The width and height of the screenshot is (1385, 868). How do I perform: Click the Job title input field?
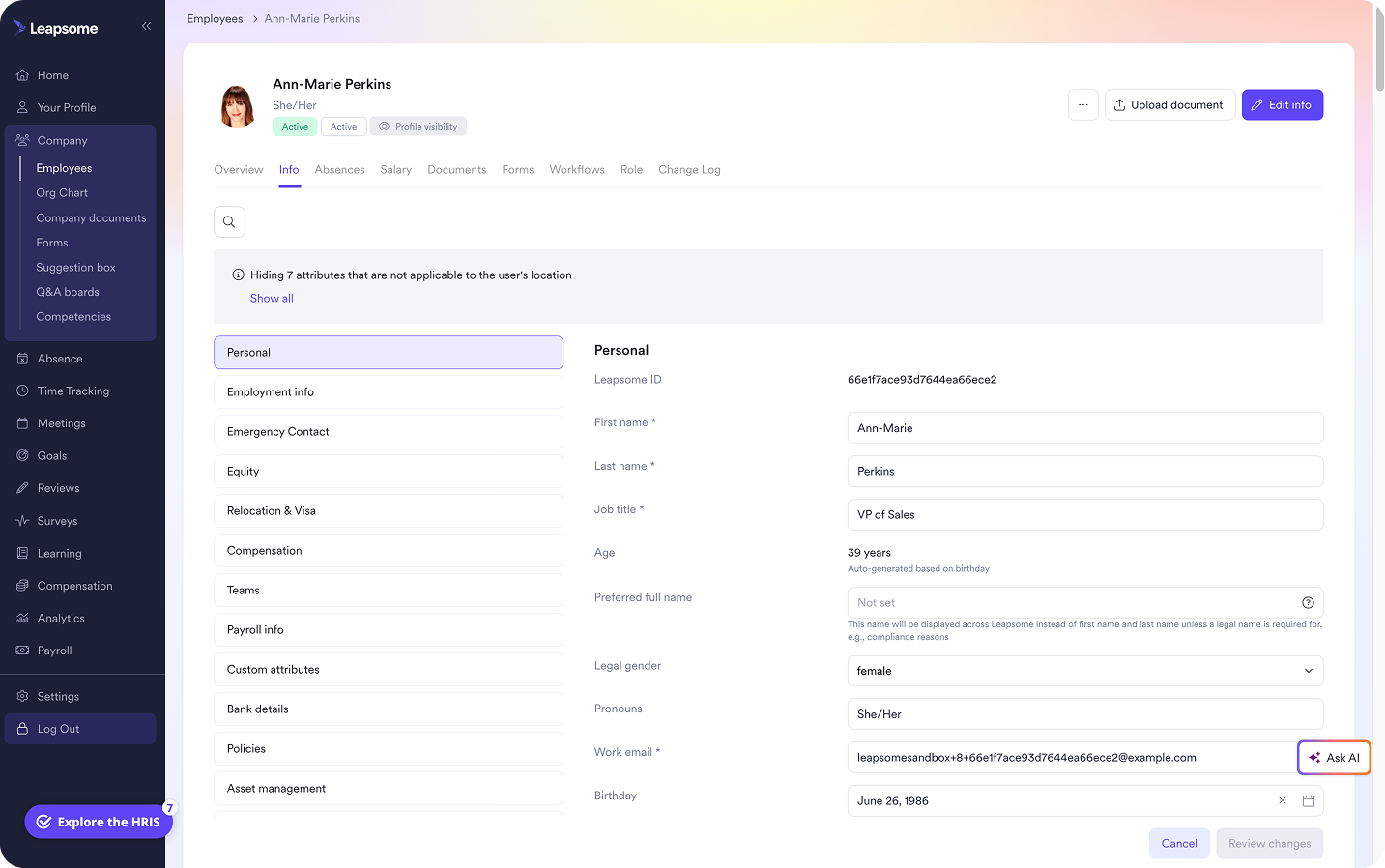tap(1085, 515)
